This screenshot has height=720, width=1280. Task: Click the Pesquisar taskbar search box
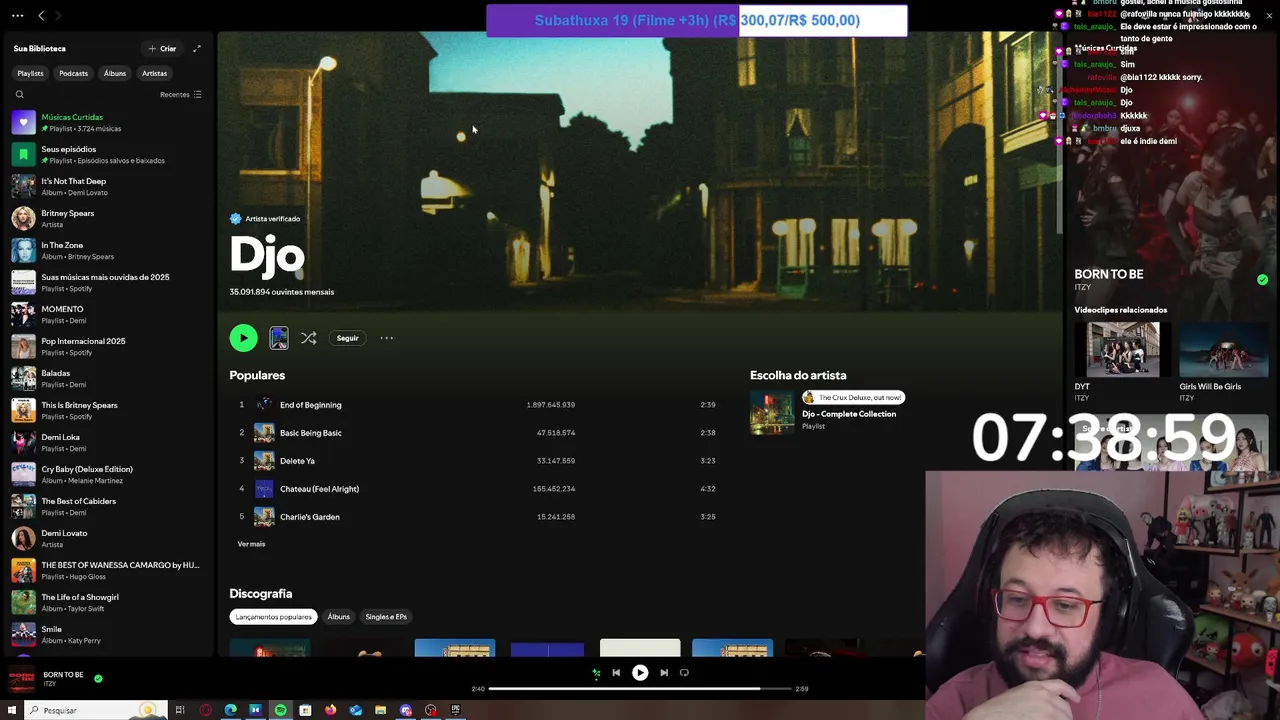coord(97,710)
